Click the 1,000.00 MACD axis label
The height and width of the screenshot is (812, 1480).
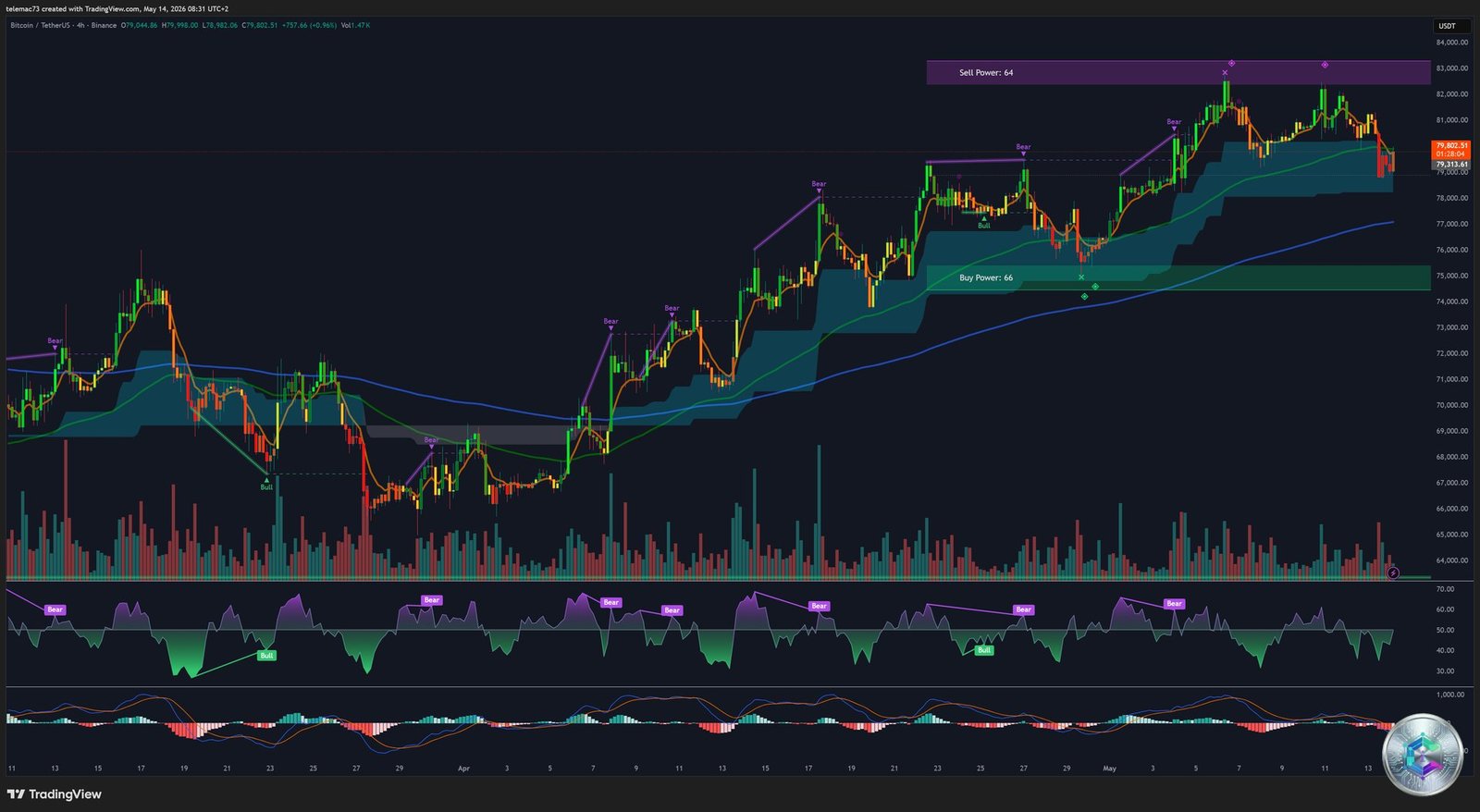pos(1450,695)
